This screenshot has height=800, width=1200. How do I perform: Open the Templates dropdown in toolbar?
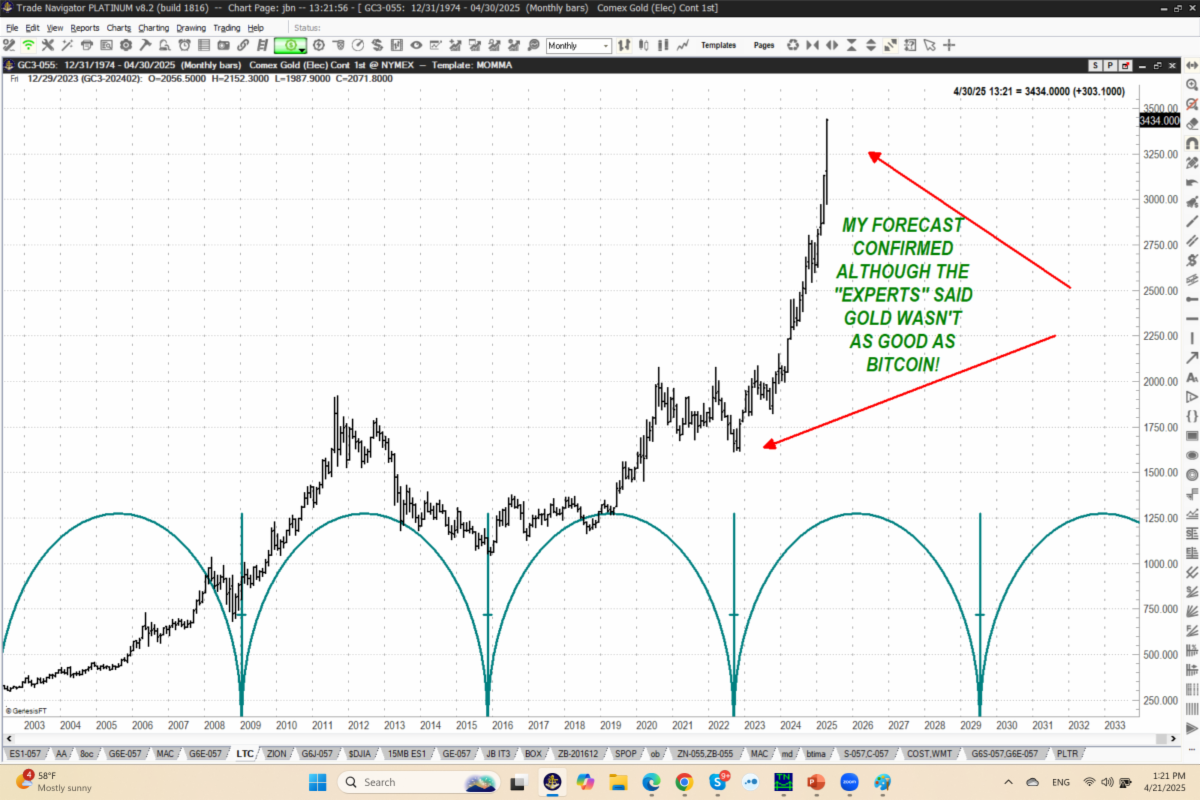click(718, 46)
